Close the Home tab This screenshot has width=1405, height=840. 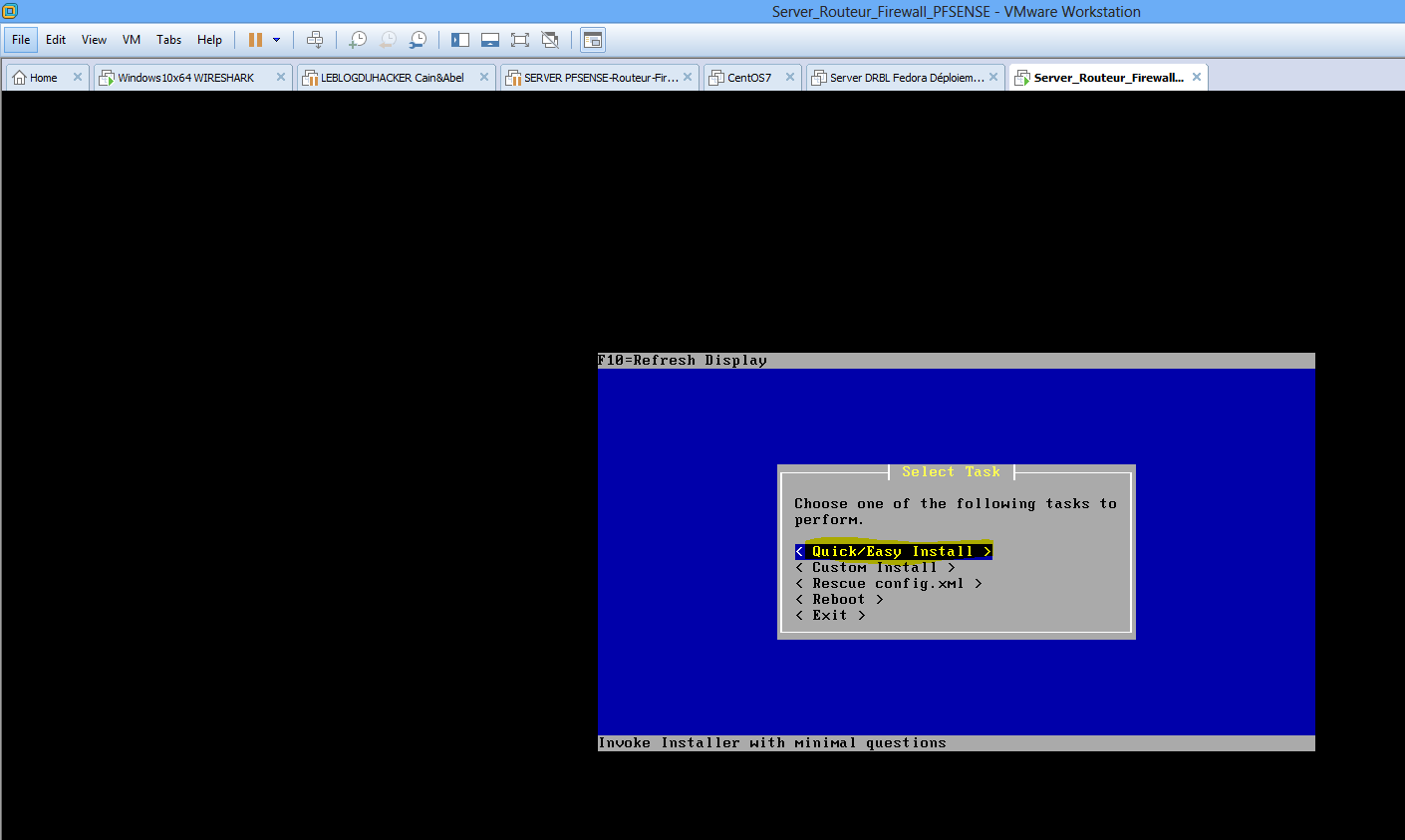point(78,77)
